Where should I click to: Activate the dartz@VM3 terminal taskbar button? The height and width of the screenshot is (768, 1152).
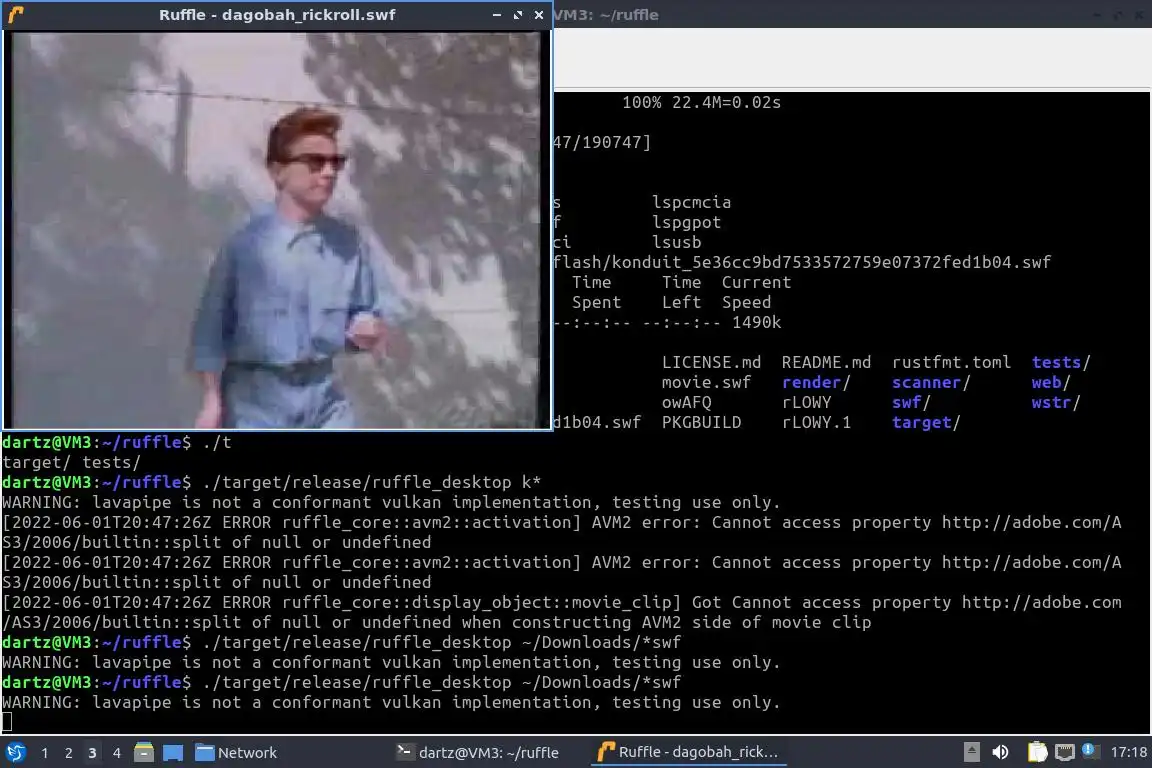point(478,753)
